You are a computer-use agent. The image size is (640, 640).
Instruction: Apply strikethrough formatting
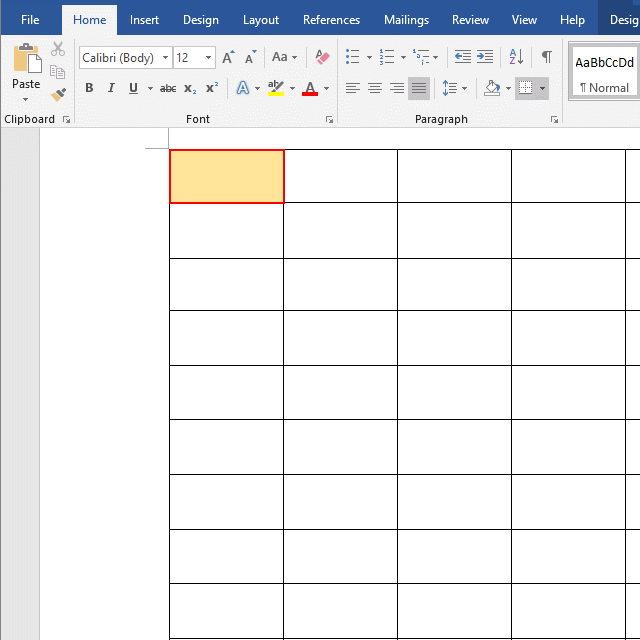[168, 88]
